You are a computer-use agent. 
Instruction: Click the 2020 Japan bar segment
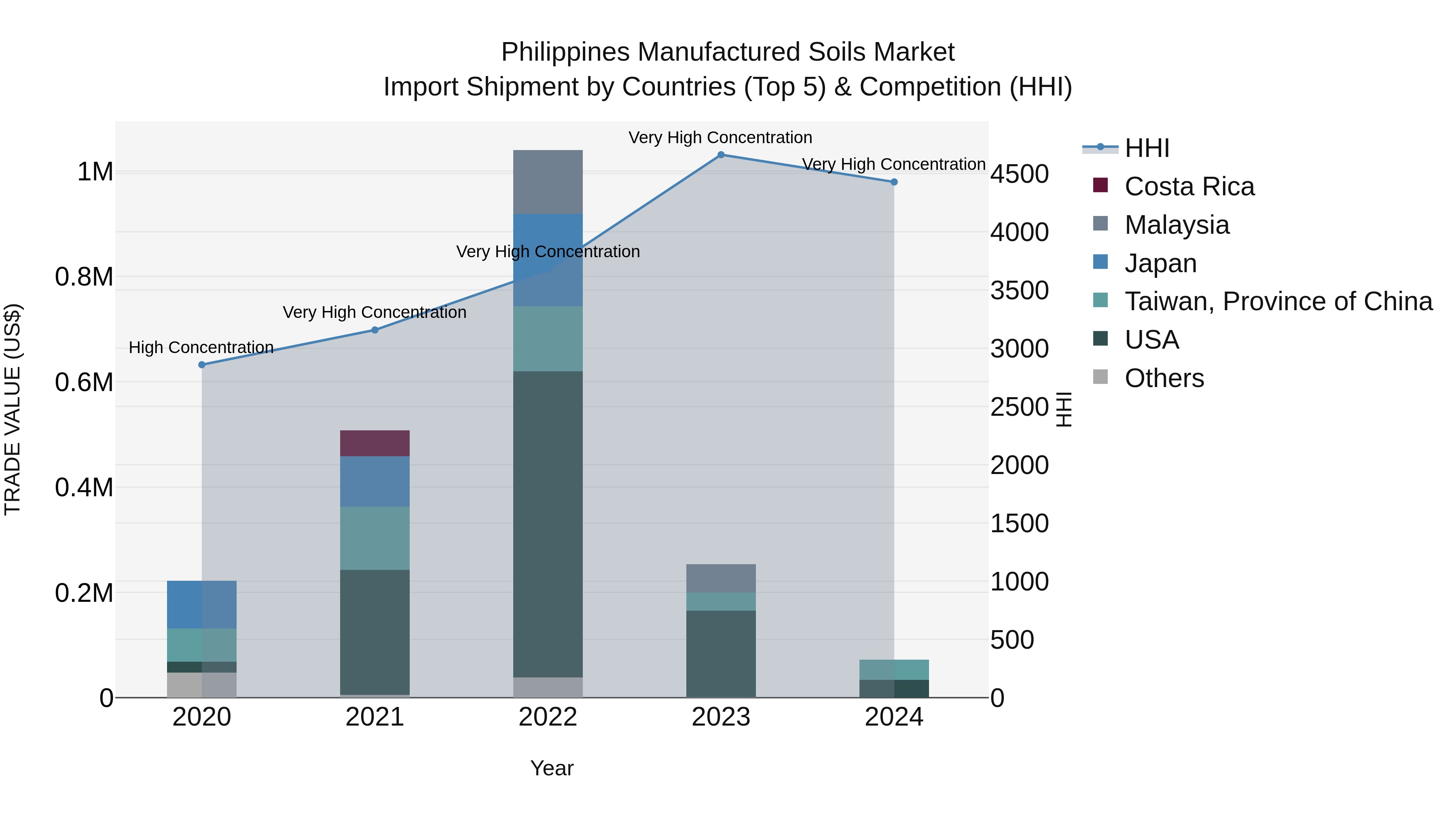202,605
